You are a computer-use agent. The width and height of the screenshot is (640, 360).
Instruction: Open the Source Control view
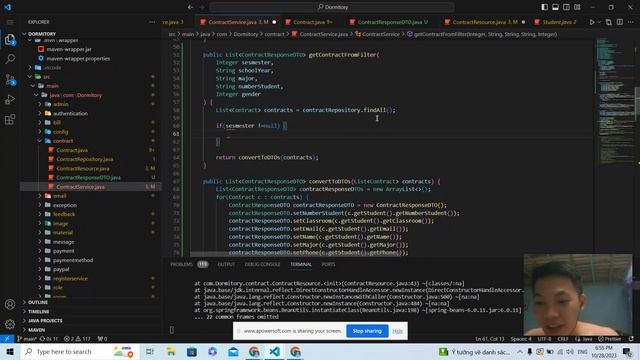tap(10, 79)
